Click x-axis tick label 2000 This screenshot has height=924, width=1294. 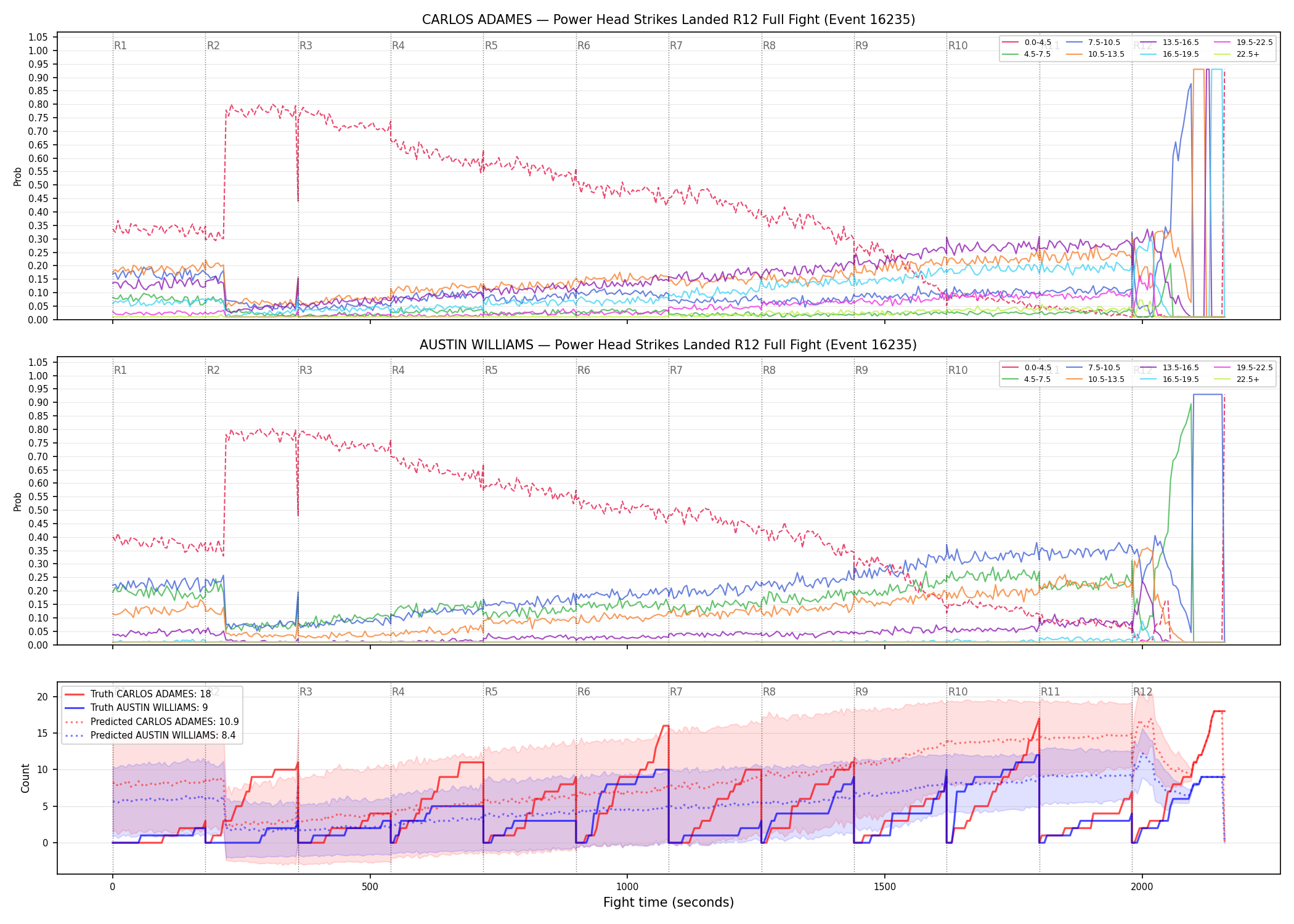1142,887
